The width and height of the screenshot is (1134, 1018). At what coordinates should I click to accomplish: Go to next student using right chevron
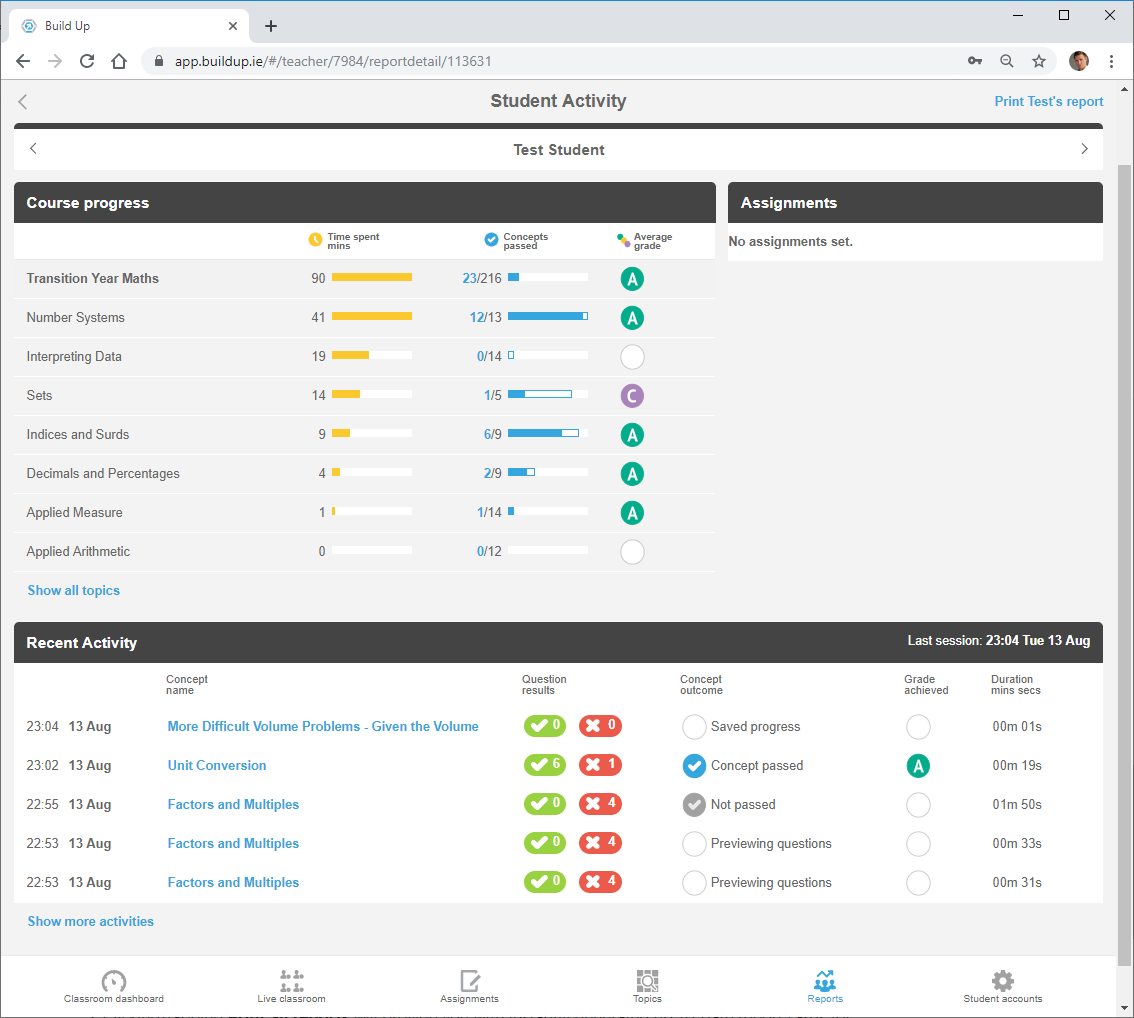coord(1084,149)
